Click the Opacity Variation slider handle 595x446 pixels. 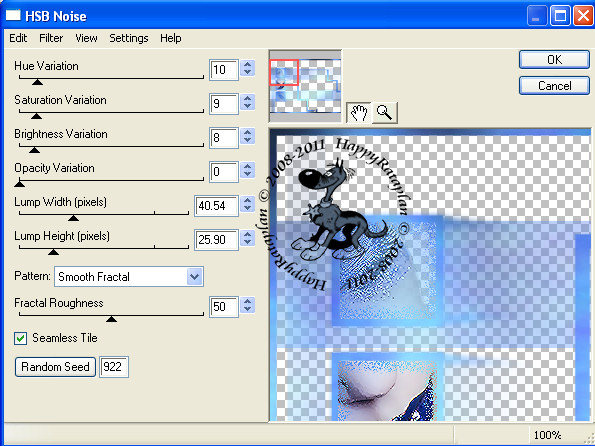click(19, 184)
